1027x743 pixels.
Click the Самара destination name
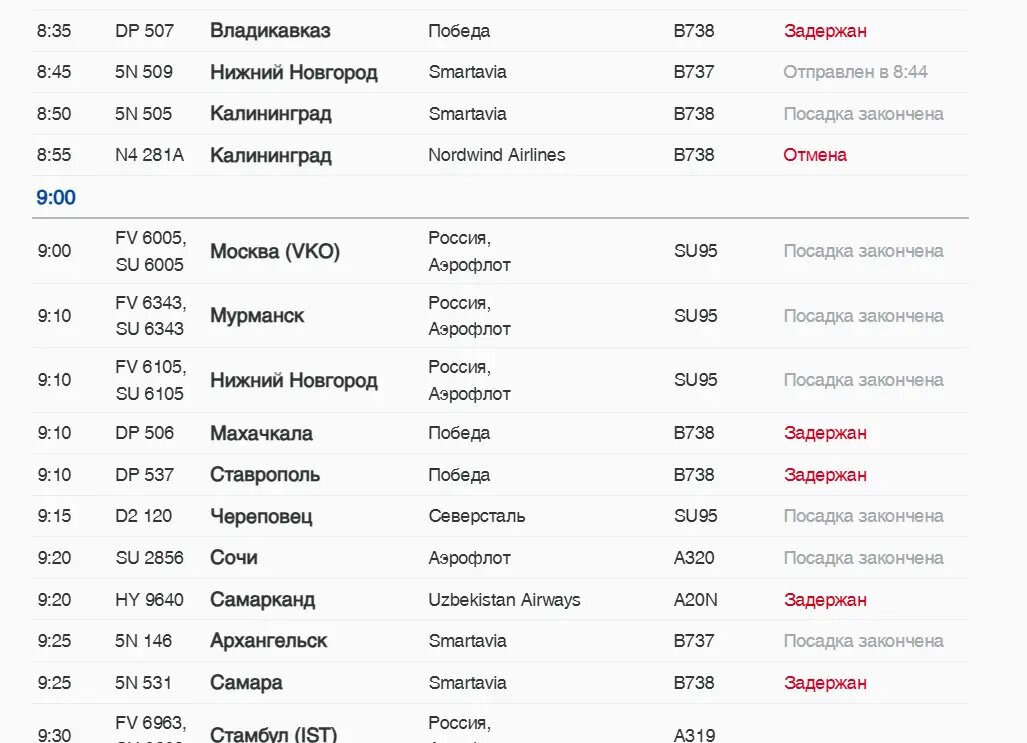246,683
